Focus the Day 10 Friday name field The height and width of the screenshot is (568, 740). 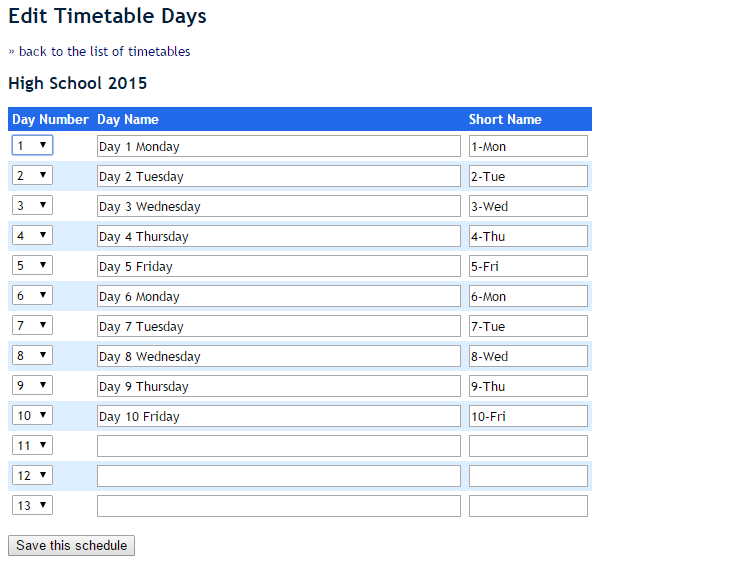click(x=278, y=416)
